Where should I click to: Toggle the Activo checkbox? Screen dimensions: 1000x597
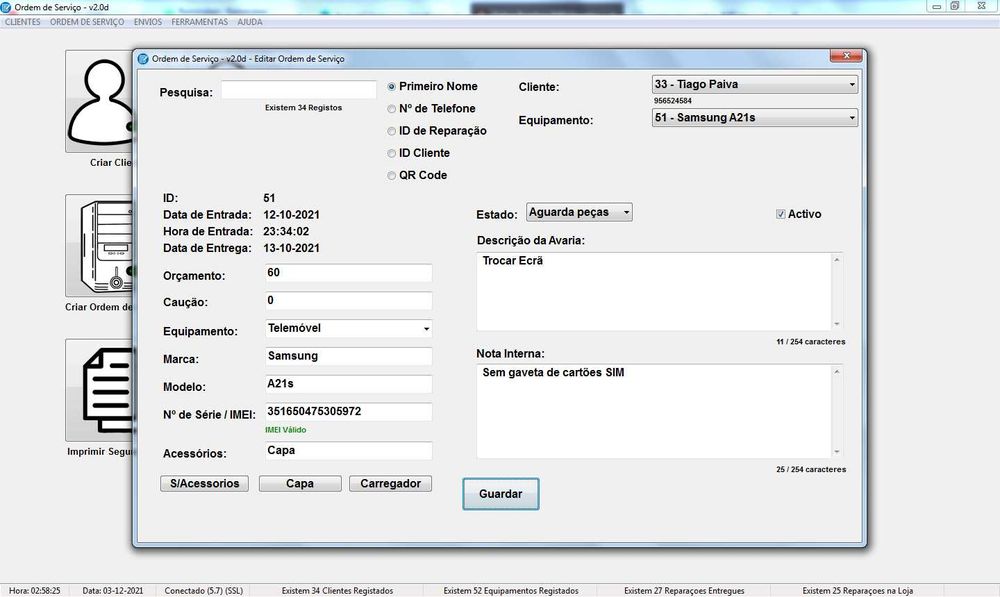point(781,214)
